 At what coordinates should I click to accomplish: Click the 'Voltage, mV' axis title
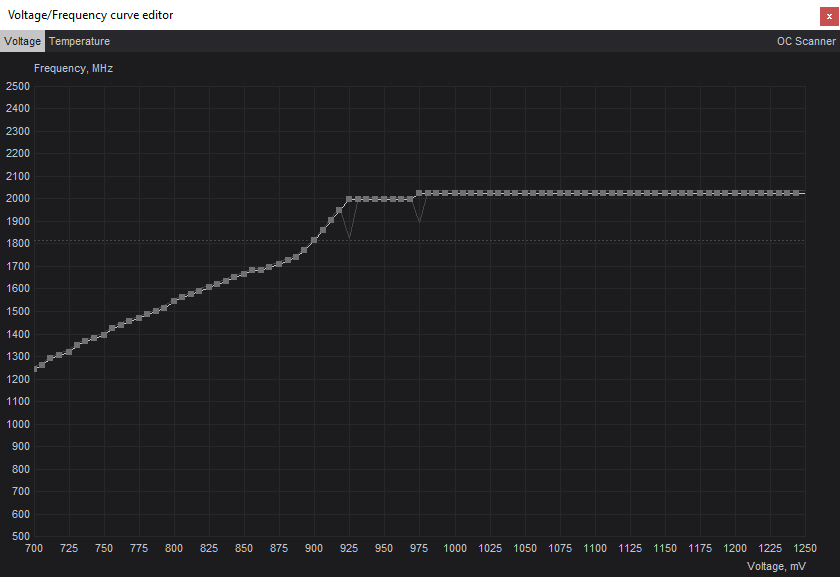click(776, 566)
